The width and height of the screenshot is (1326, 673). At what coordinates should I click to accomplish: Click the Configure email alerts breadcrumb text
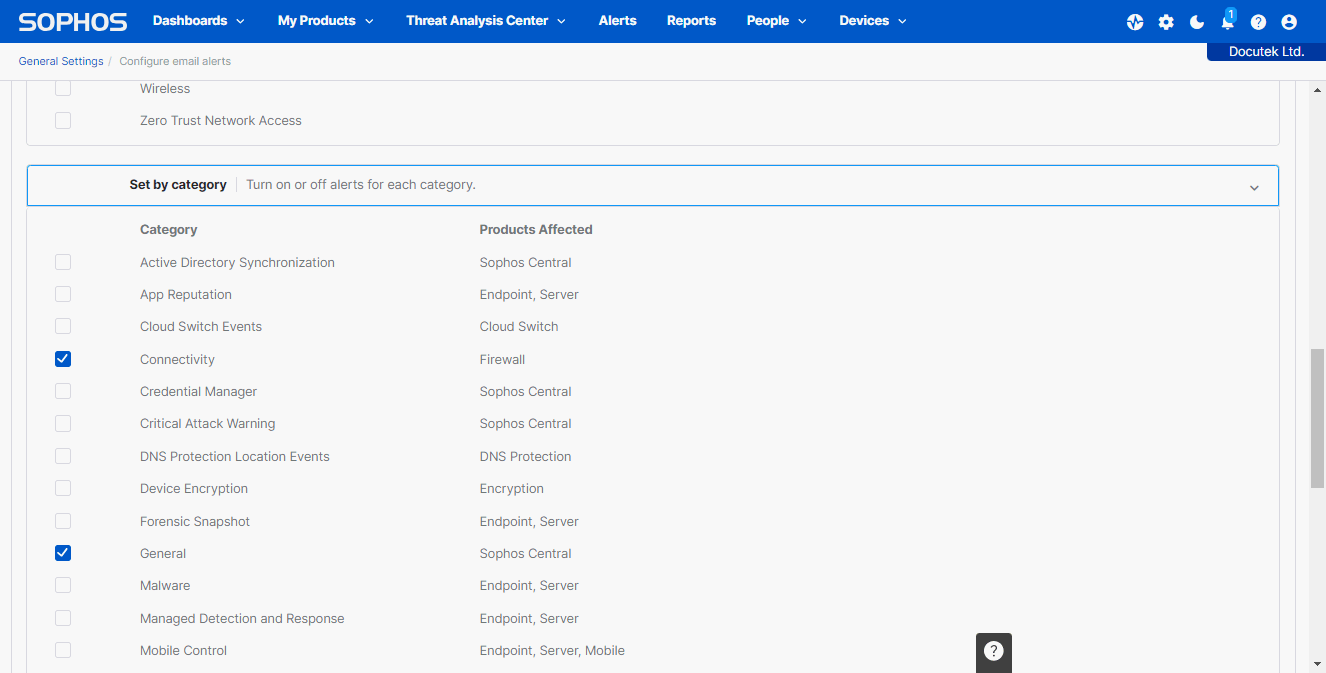point(175,61)
